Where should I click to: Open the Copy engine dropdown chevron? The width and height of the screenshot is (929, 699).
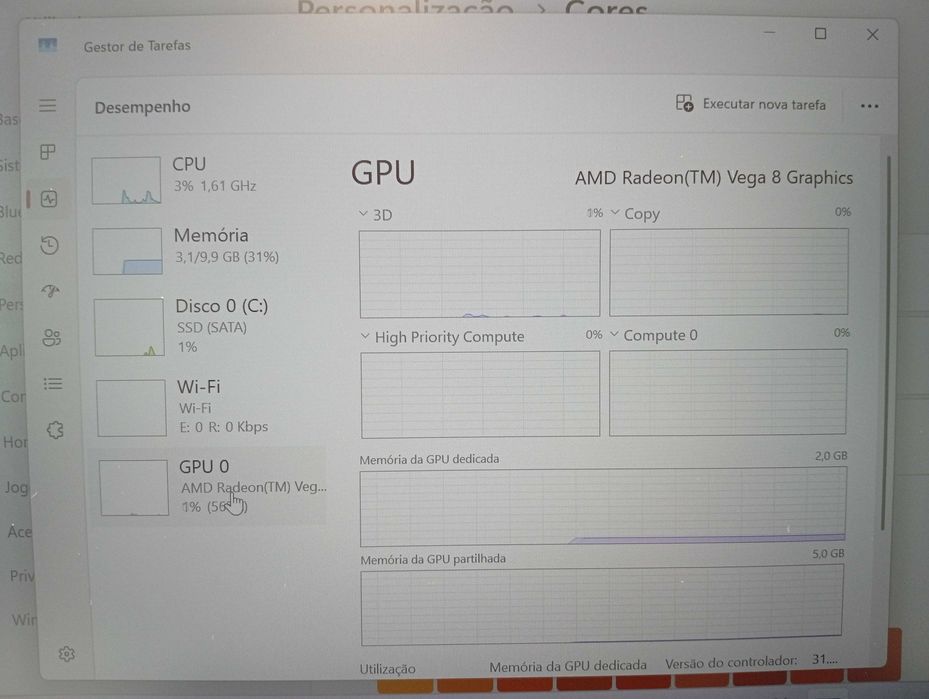615,212
